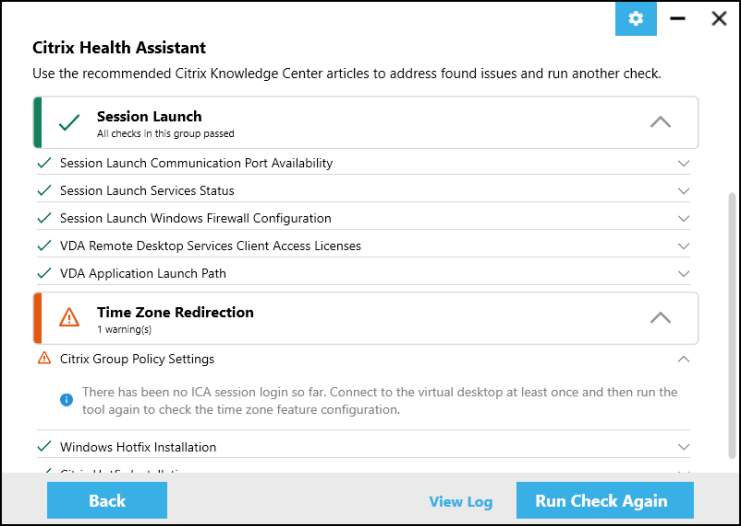The image size is (741, 526).
Task: Click the blue info icon in the ICA message
Action: tap(67, 400)
